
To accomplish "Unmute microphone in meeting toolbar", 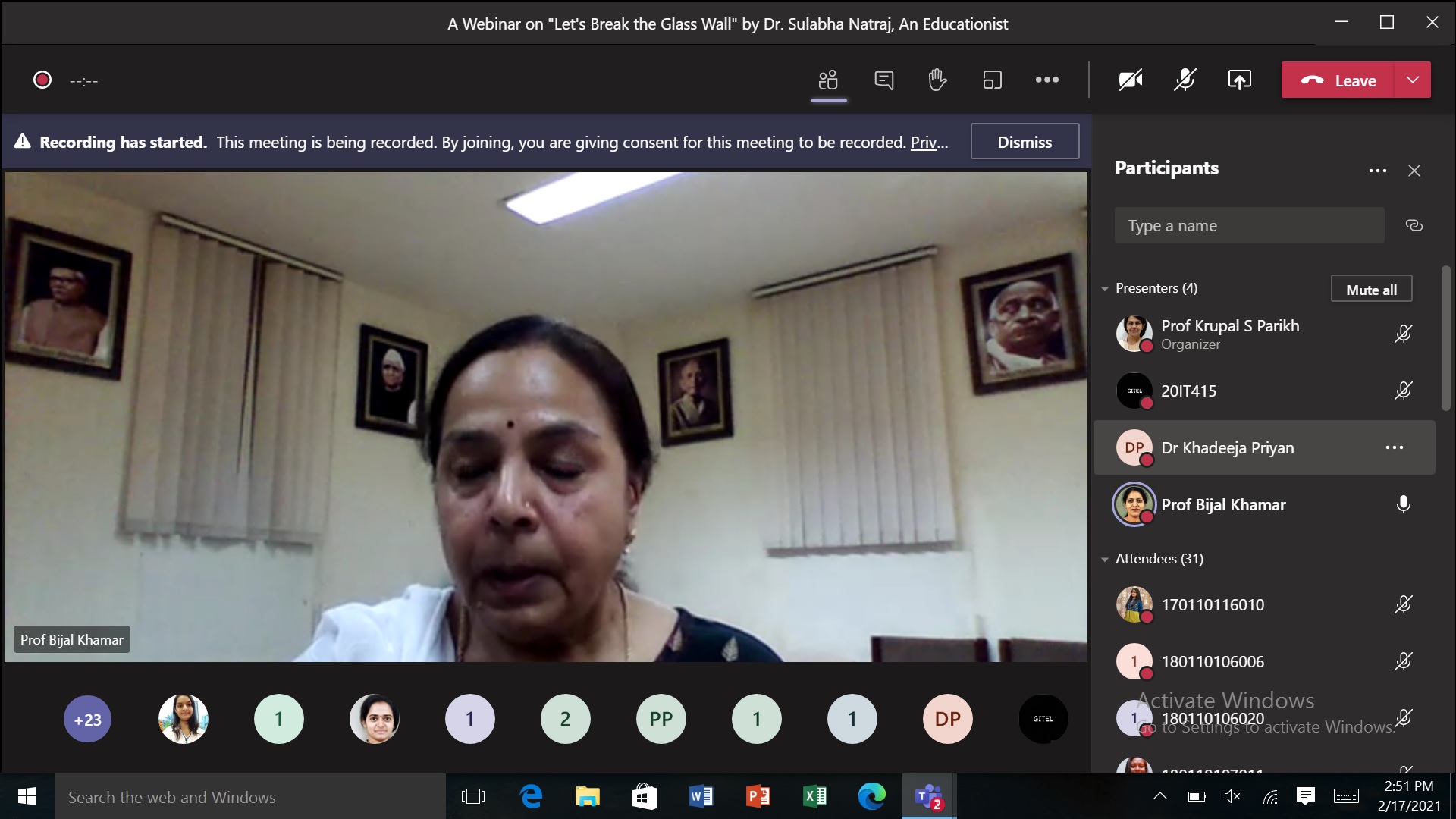I will coord(1185,80).
